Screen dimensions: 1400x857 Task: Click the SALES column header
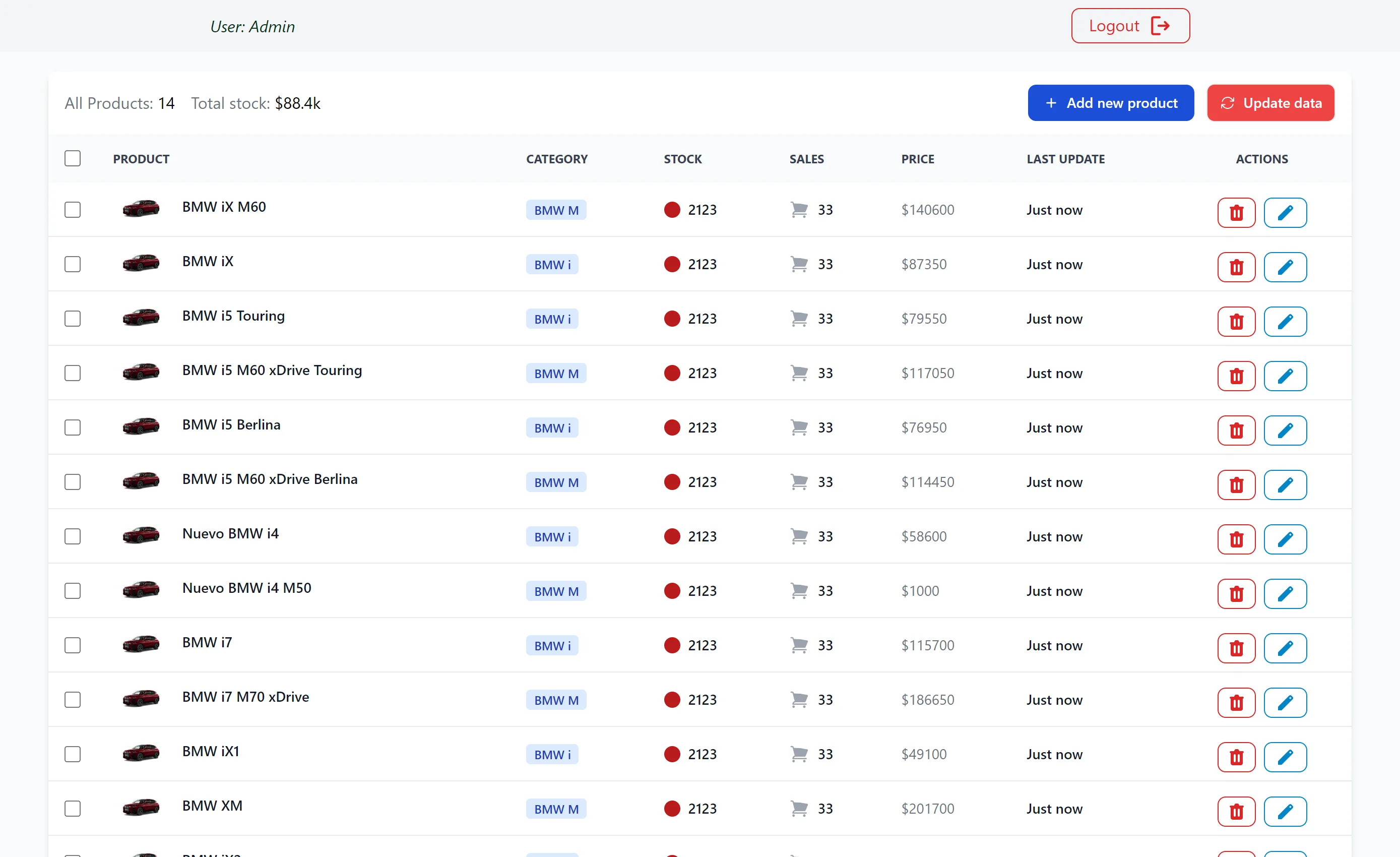pyautogui.click(x=806, y=160)
